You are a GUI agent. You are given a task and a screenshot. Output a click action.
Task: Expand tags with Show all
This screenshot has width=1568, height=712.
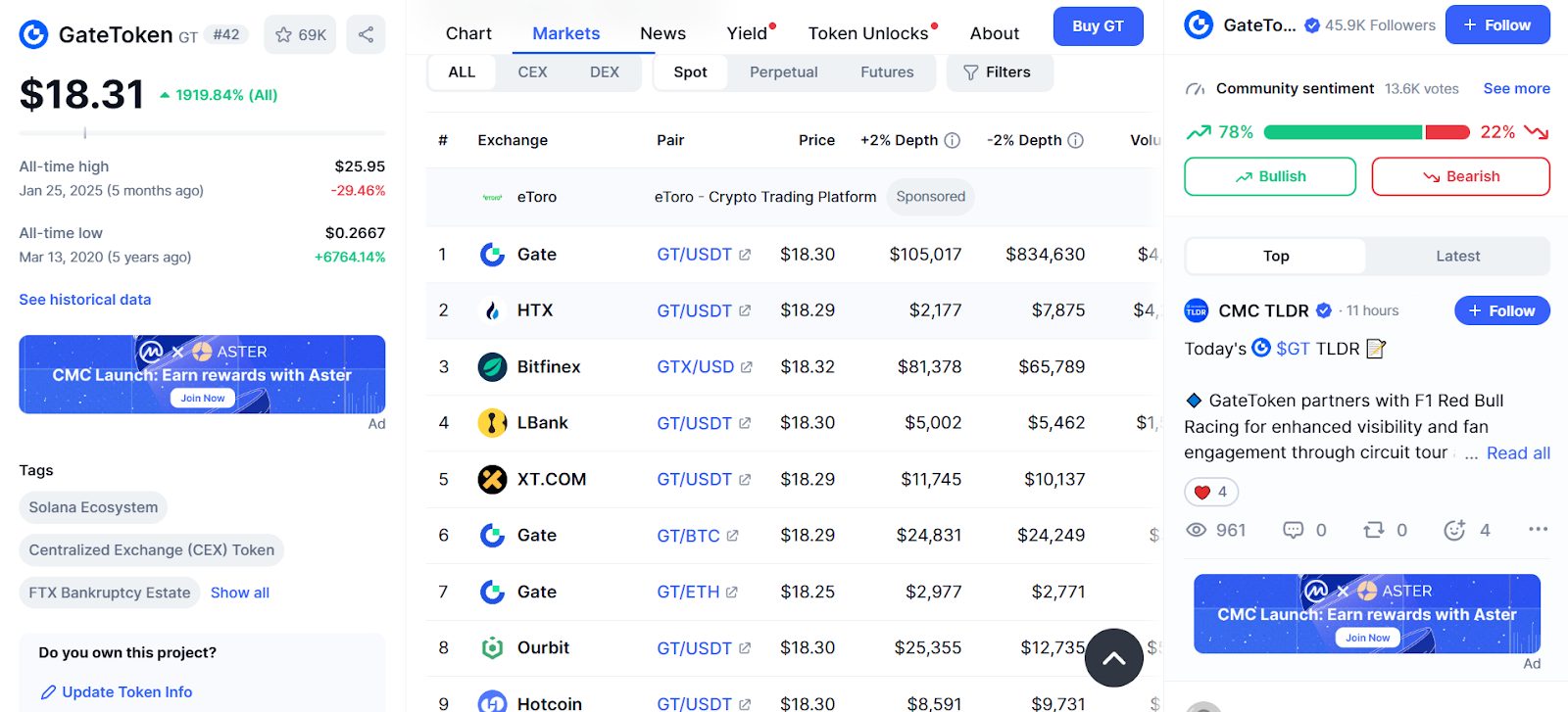(240, 593)
